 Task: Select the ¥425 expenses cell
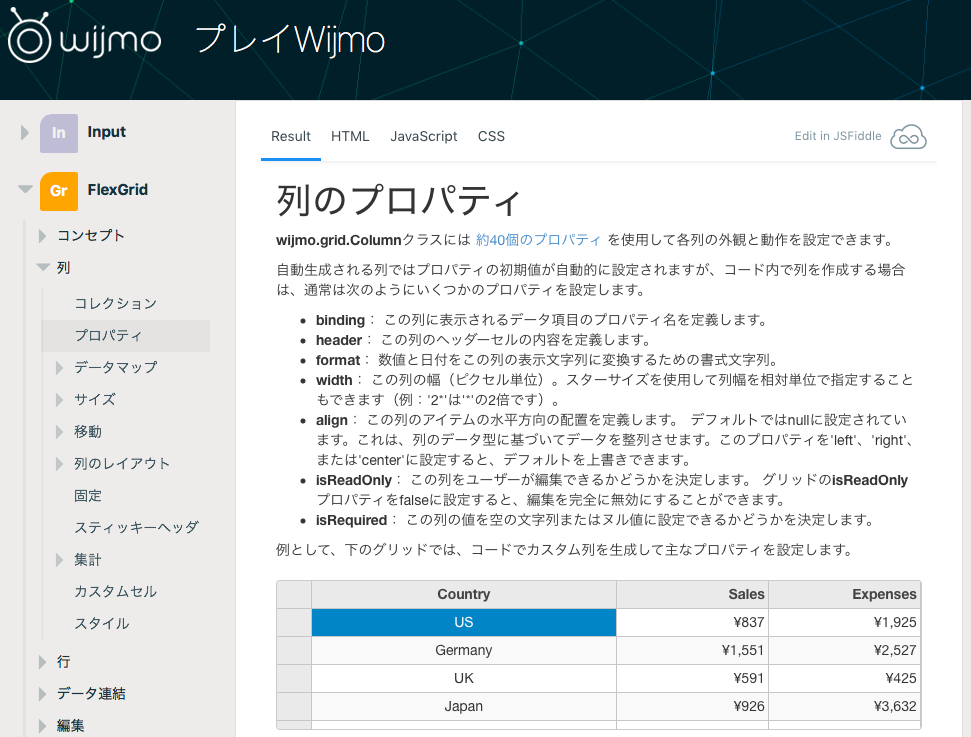pos(845,678)
